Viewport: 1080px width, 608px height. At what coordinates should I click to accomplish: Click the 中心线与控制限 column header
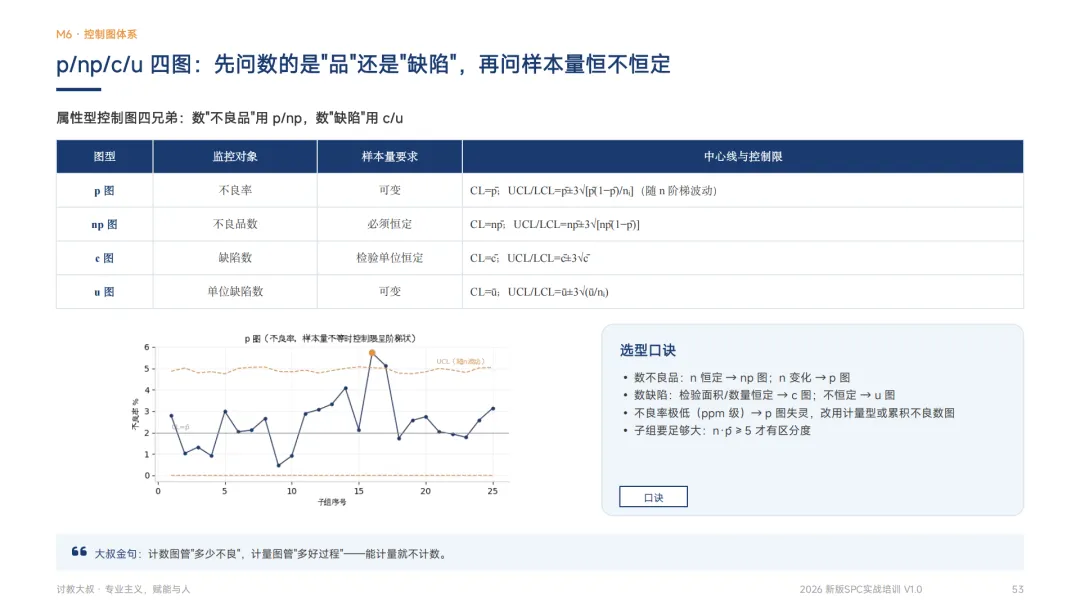click(743, 156)
